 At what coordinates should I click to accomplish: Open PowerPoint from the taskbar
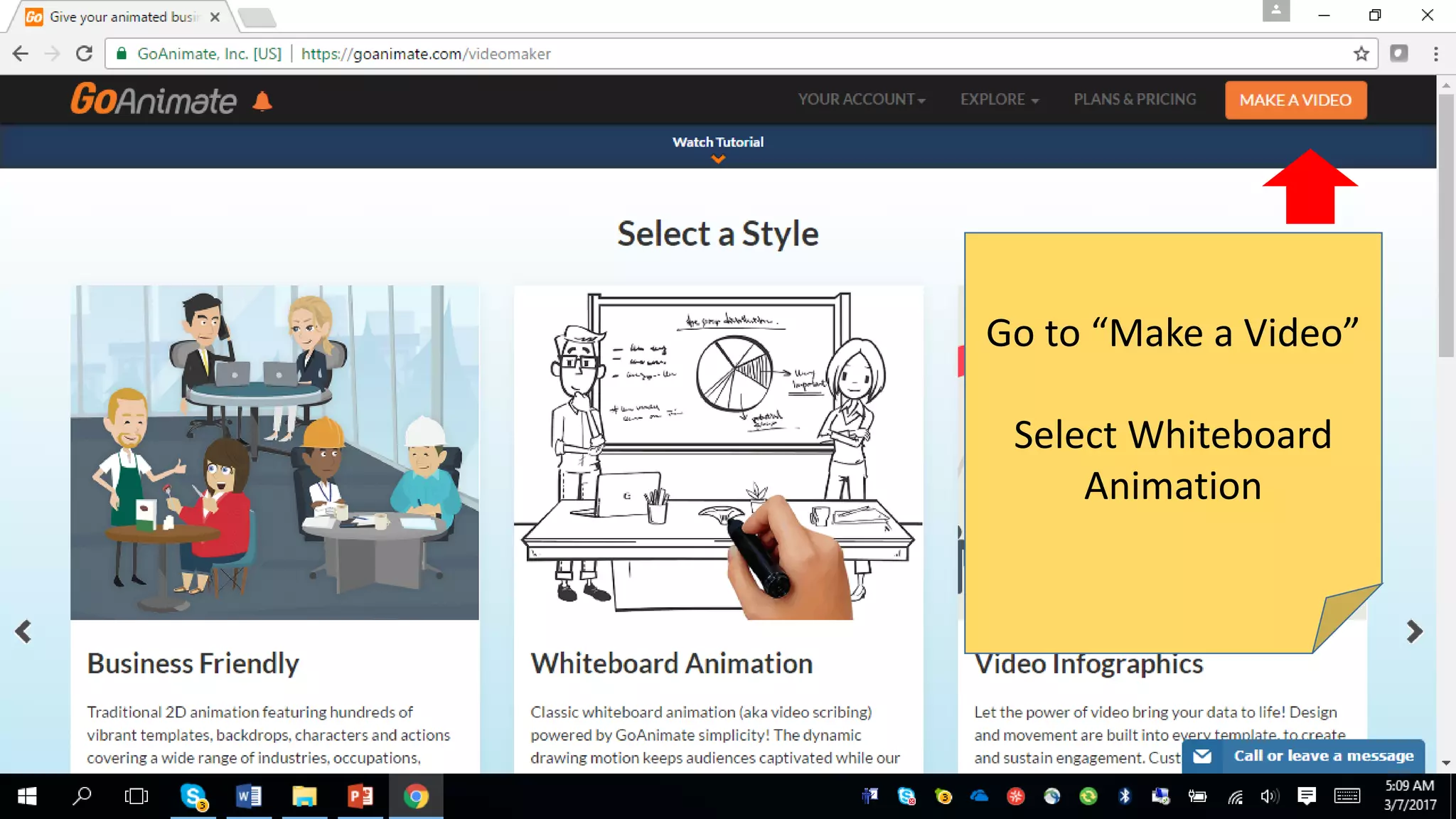[360, 796]
